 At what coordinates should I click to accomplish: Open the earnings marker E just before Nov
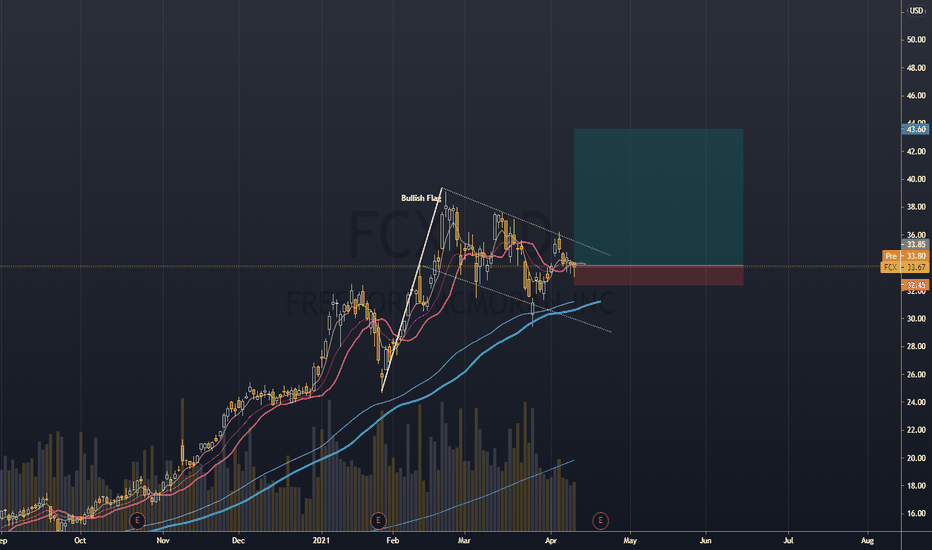[x=137, y=521]
